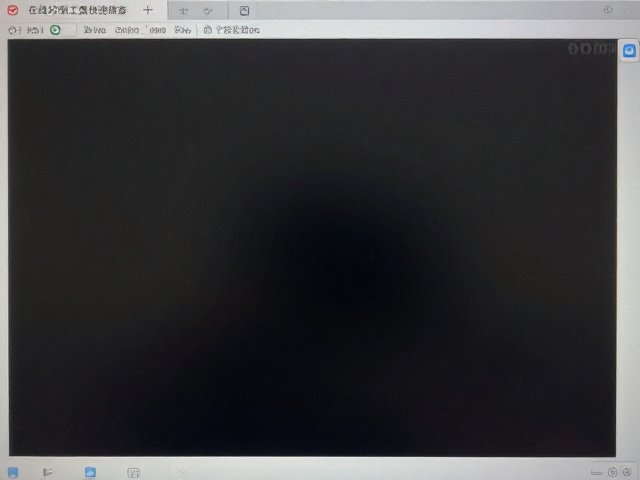Select the active tab with Chinese title

(x=78, y=10)
